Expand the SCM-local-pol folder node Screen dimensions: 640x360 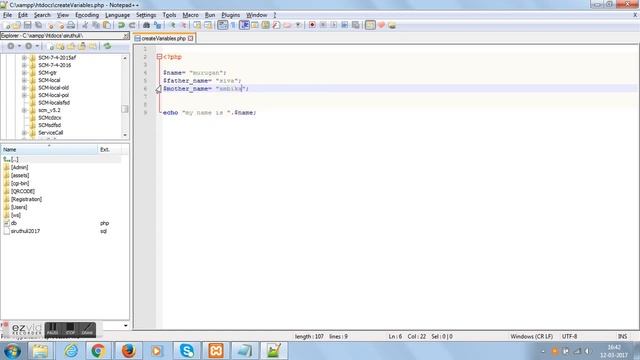click(24, 95)
